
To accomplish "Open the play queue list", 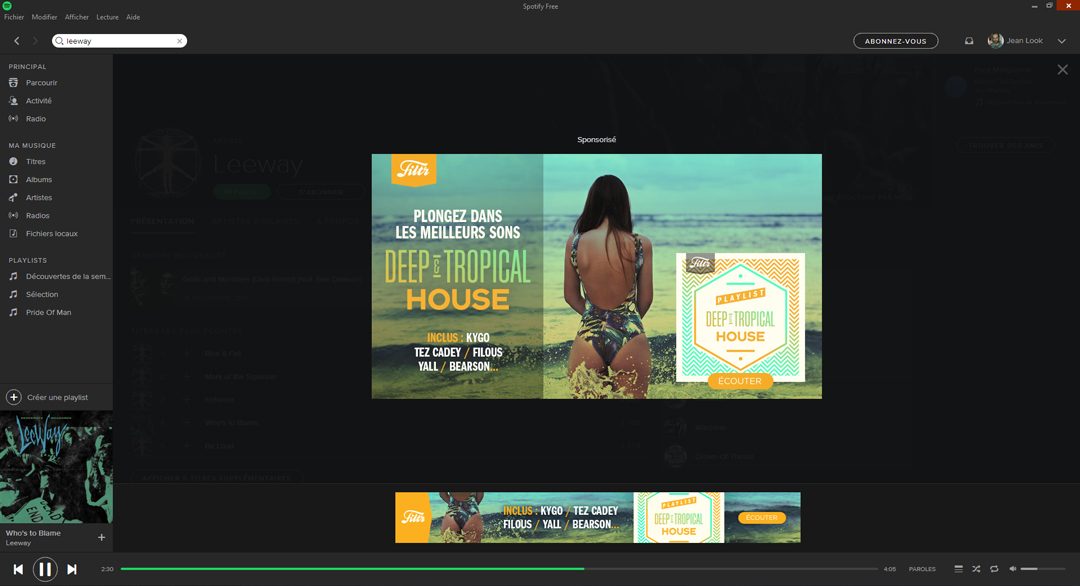I will pos(958,569).
